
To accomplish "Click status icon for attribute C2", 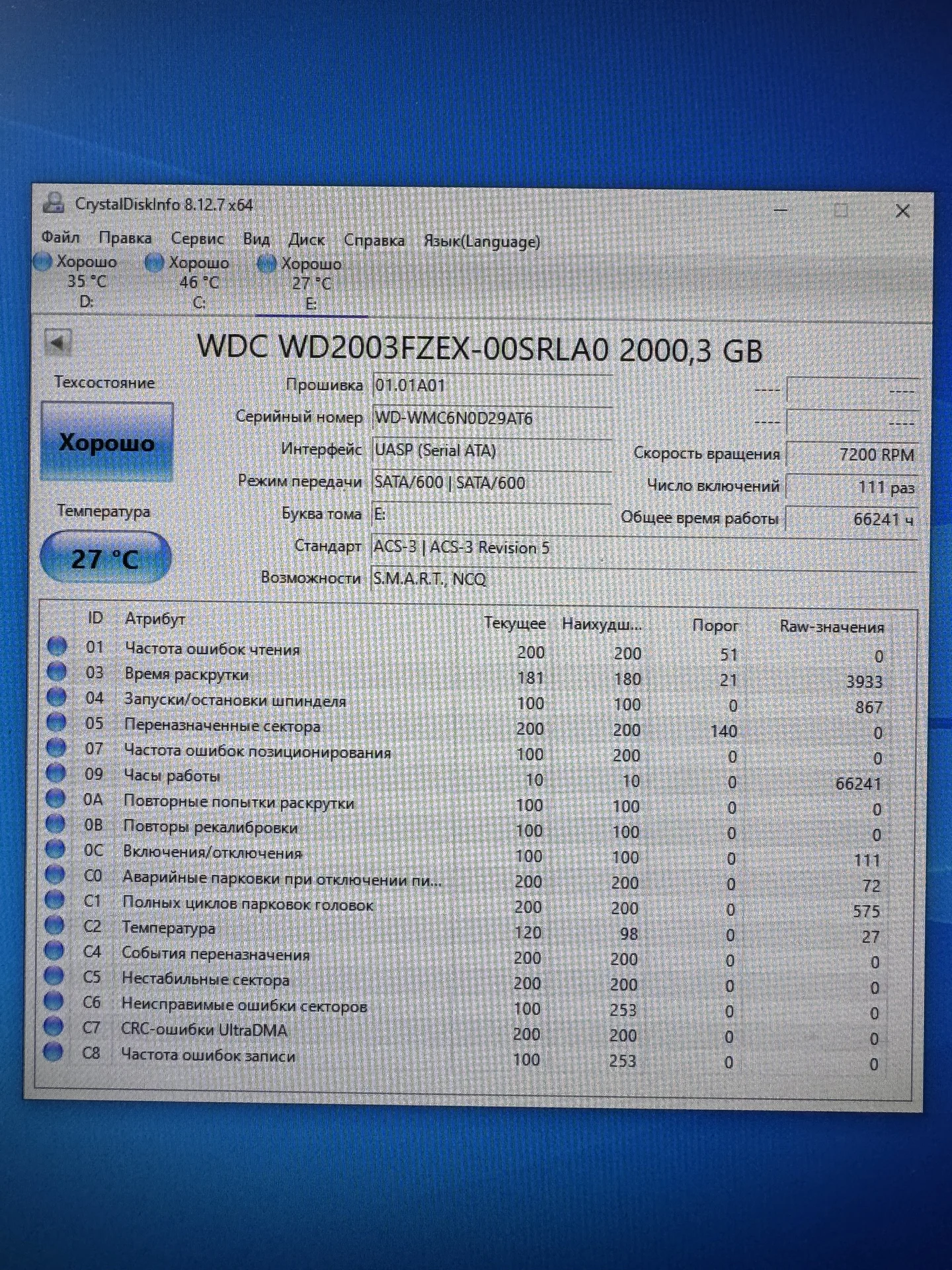I will (54, 925).
